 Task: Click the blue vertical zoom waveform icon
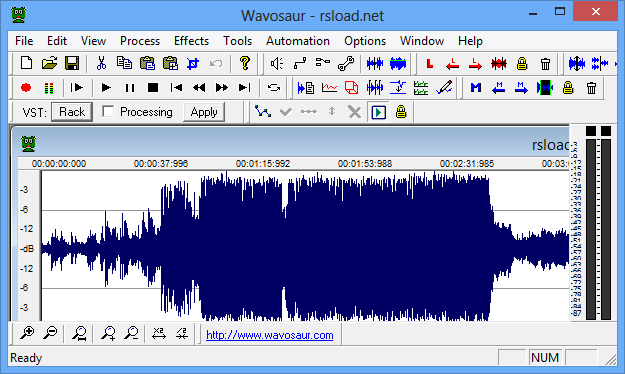pyautogui.click(x=577, y=63)
